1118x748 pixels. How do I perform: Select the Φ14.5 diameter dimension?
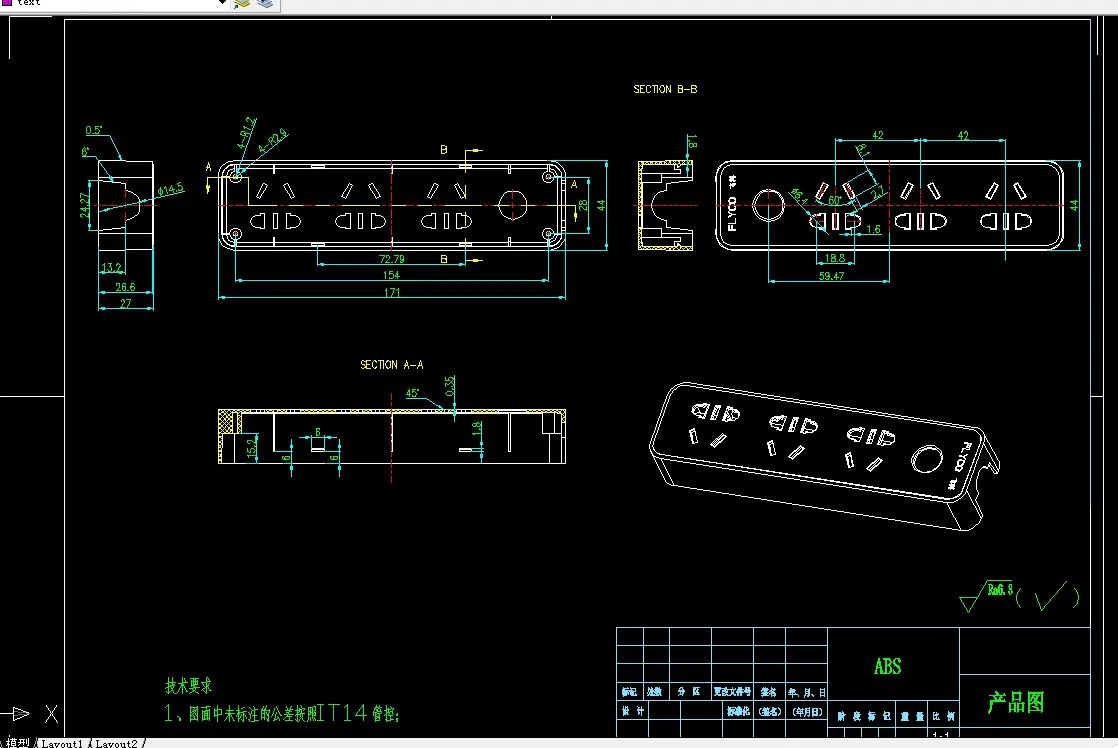pos(170,189)
